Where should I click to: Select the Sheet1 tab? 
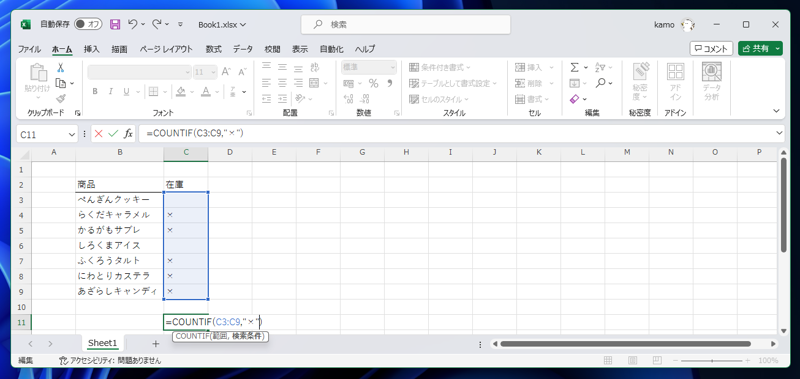click(x=103, y=343)
